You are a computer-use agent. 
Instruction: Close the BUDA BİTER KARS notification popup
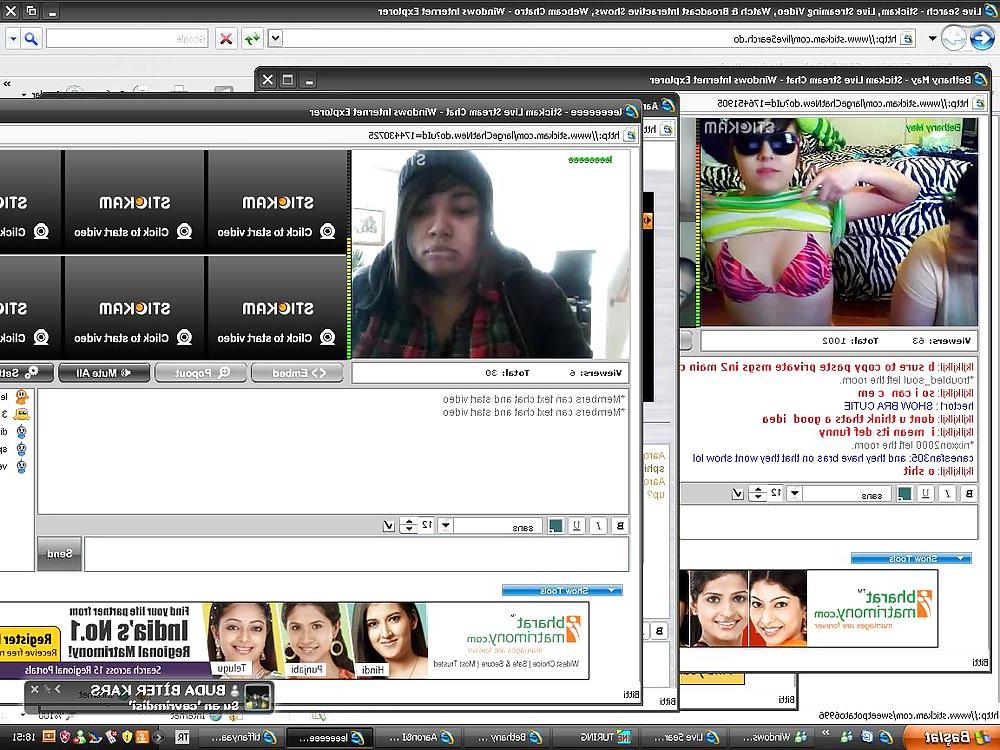coord(34,689)
